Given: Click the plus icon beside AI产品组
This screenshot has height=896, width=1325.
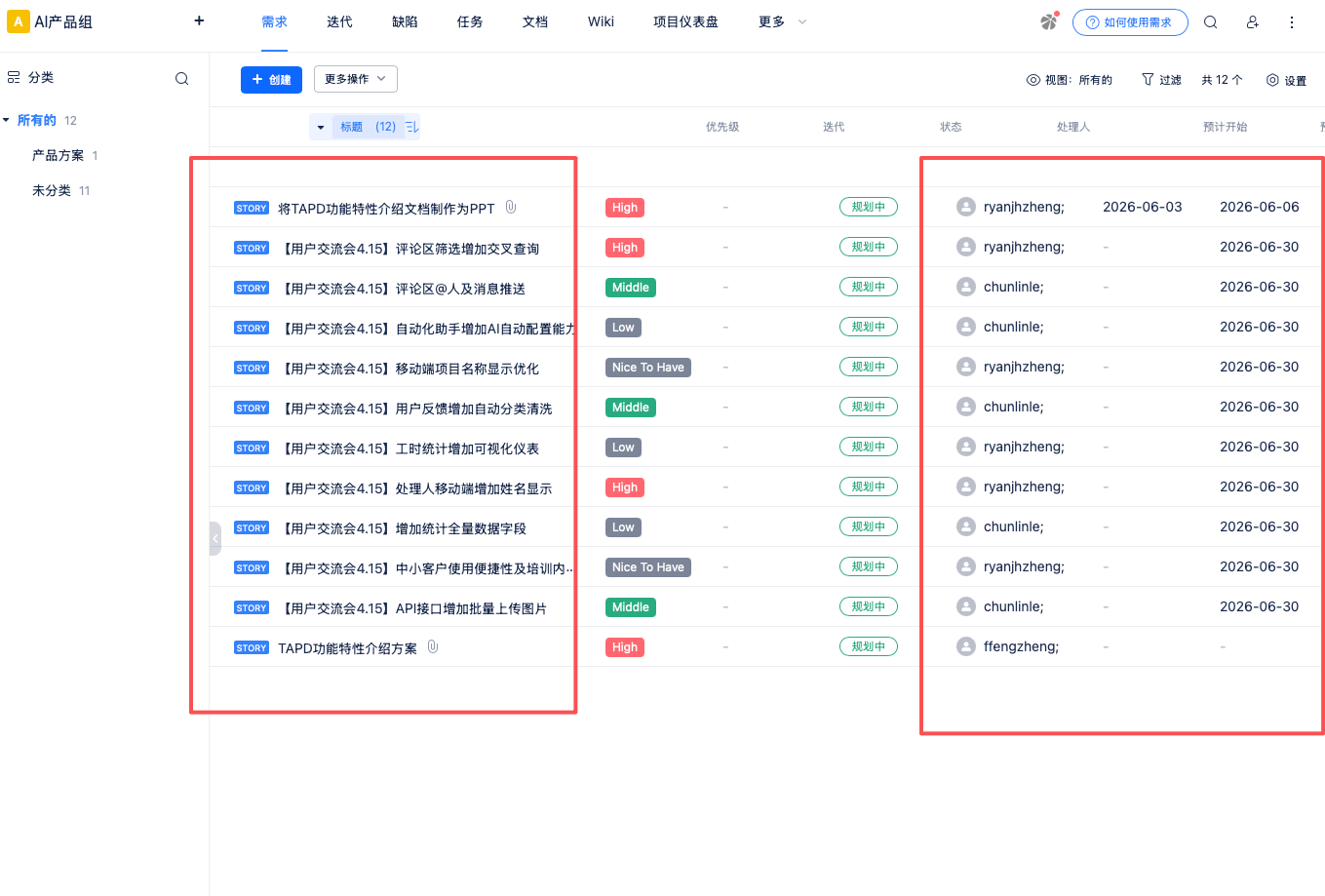Looking at the screenshot, I should click(199, 20).
